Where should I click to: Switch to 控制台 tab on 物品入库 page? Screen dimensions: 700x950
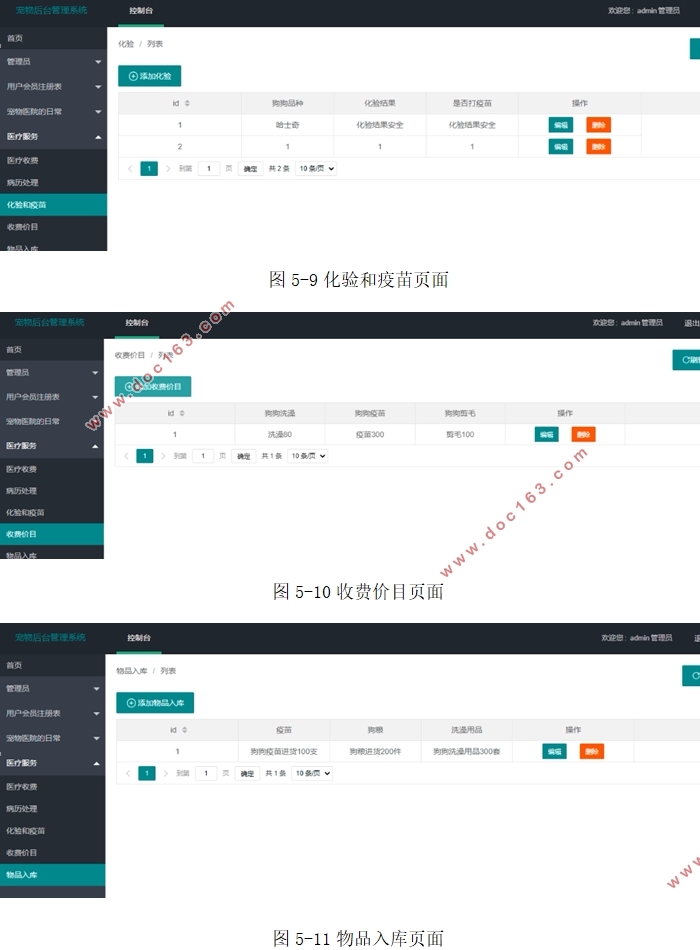coord(139,638)
